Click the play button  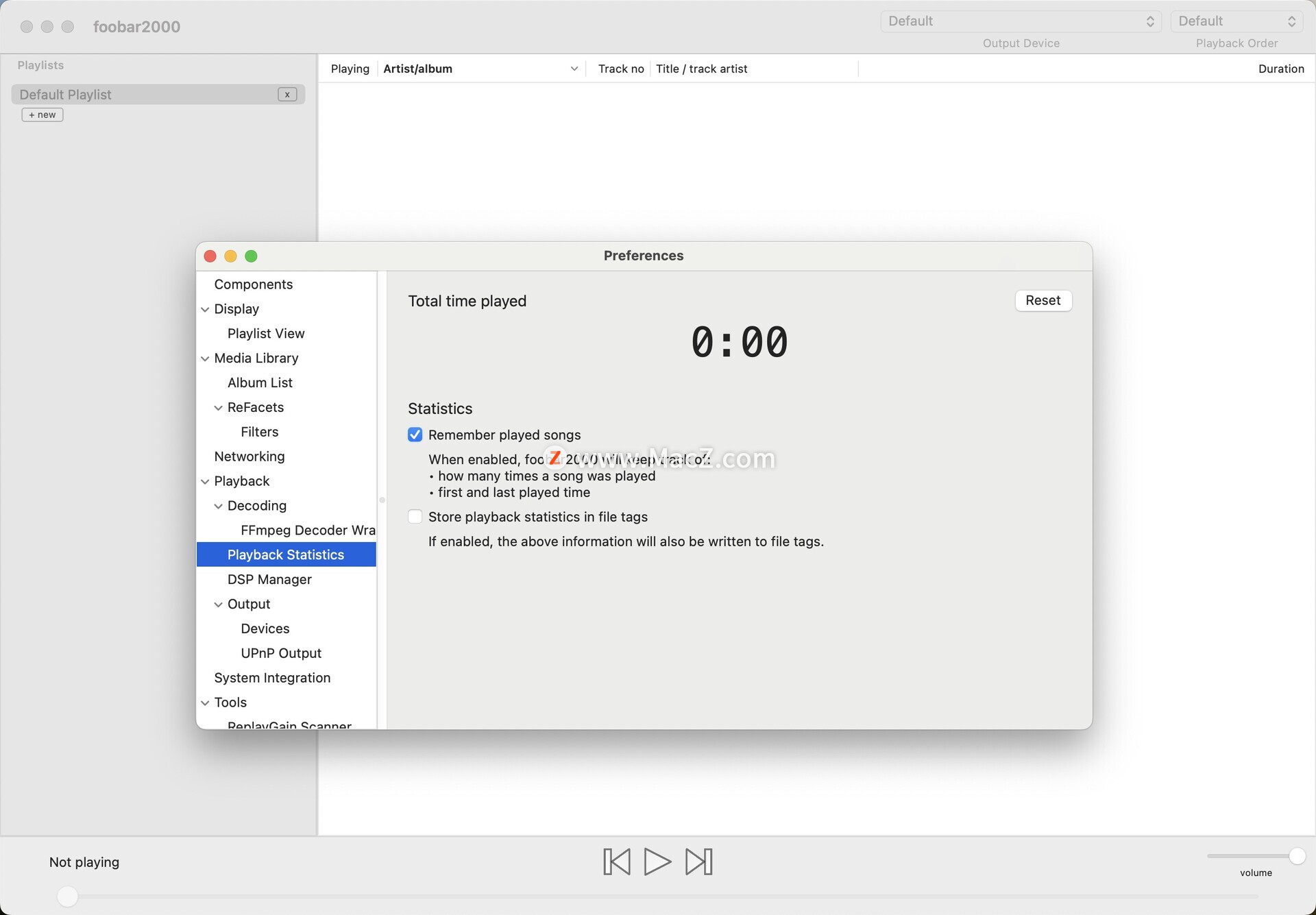(657, 862)
